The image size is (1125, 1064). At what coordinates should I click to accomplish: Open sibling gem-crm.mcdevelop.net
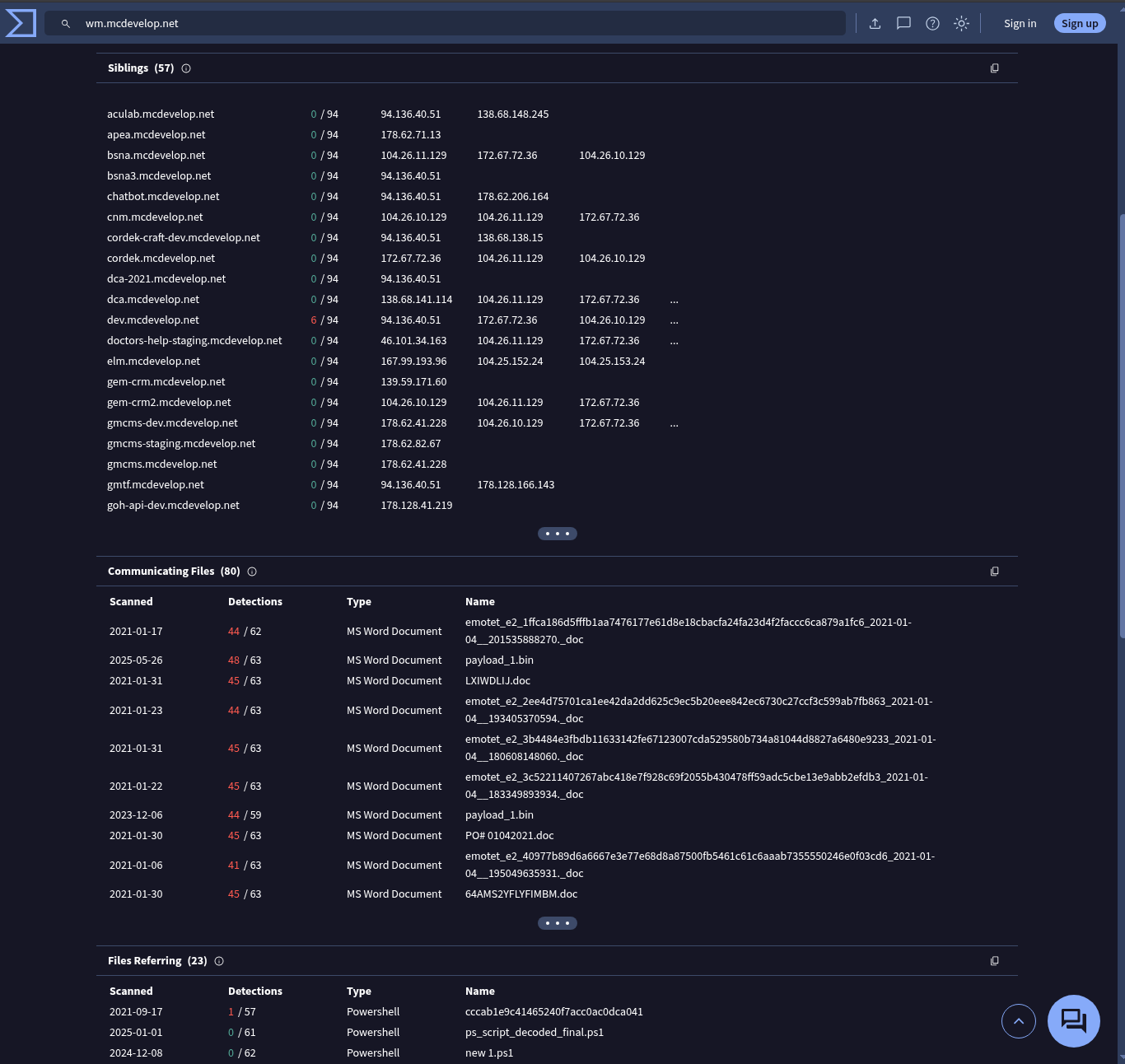click(166, 382)
